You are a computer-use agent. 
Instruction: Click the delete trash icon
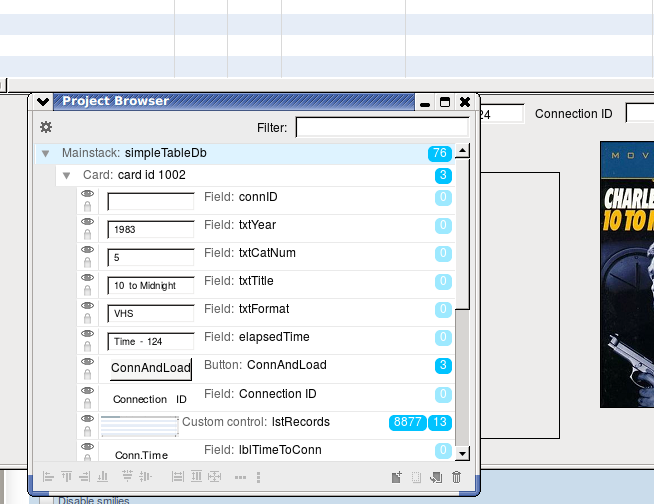pos(457,477)
